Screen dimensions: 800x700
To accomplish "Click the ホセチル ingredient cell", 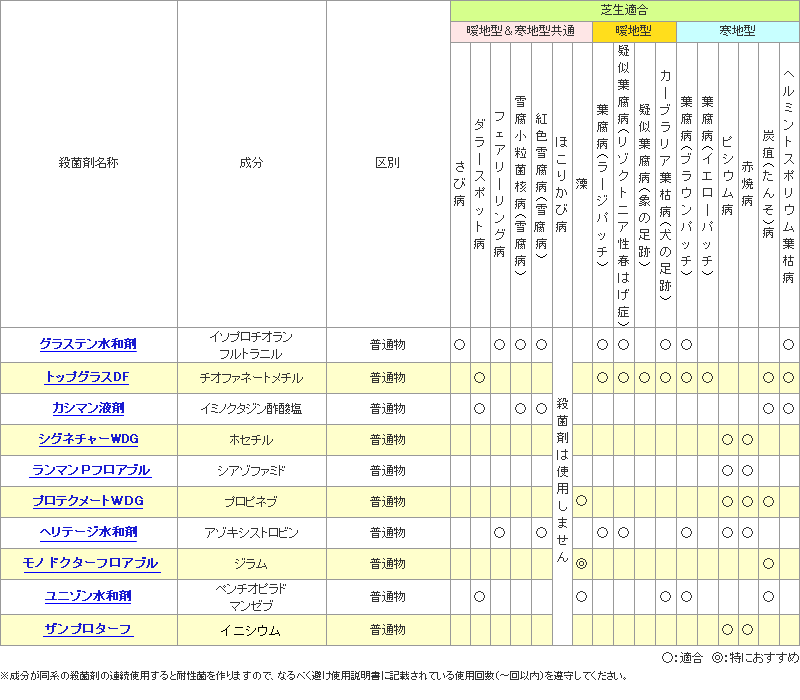I will [252, 440].
